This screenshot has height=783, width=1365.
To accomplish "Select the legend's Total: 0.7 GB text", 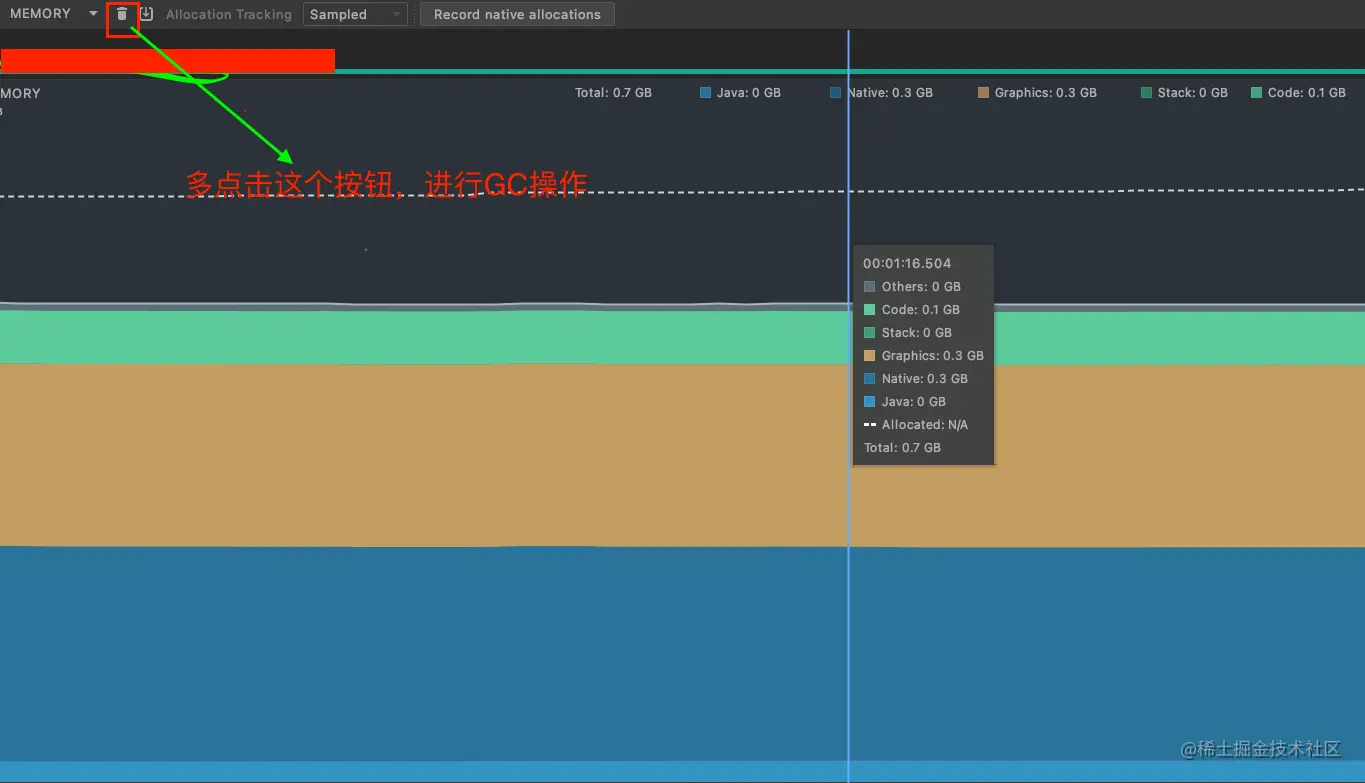I will point(613,93).
